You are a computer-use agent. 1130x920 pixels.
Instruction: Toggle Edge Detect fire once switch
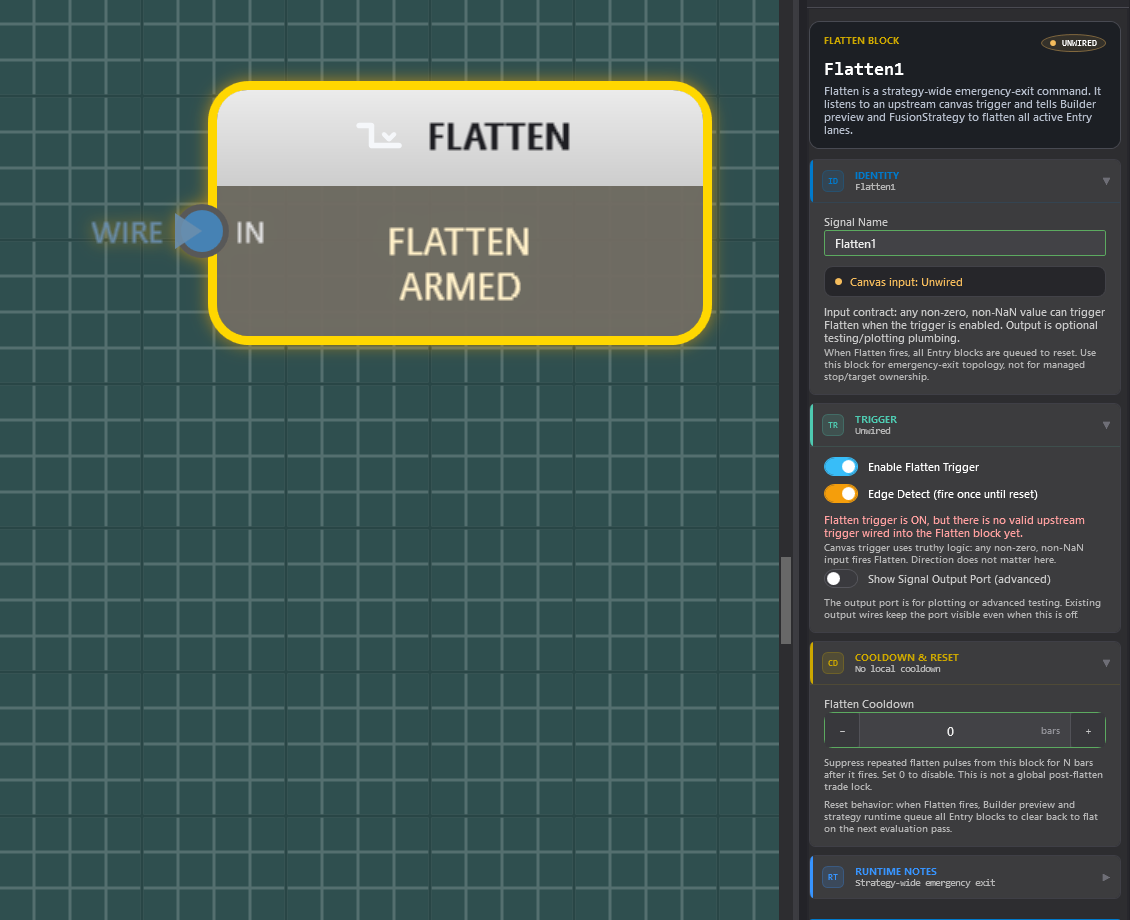[840, 494]
